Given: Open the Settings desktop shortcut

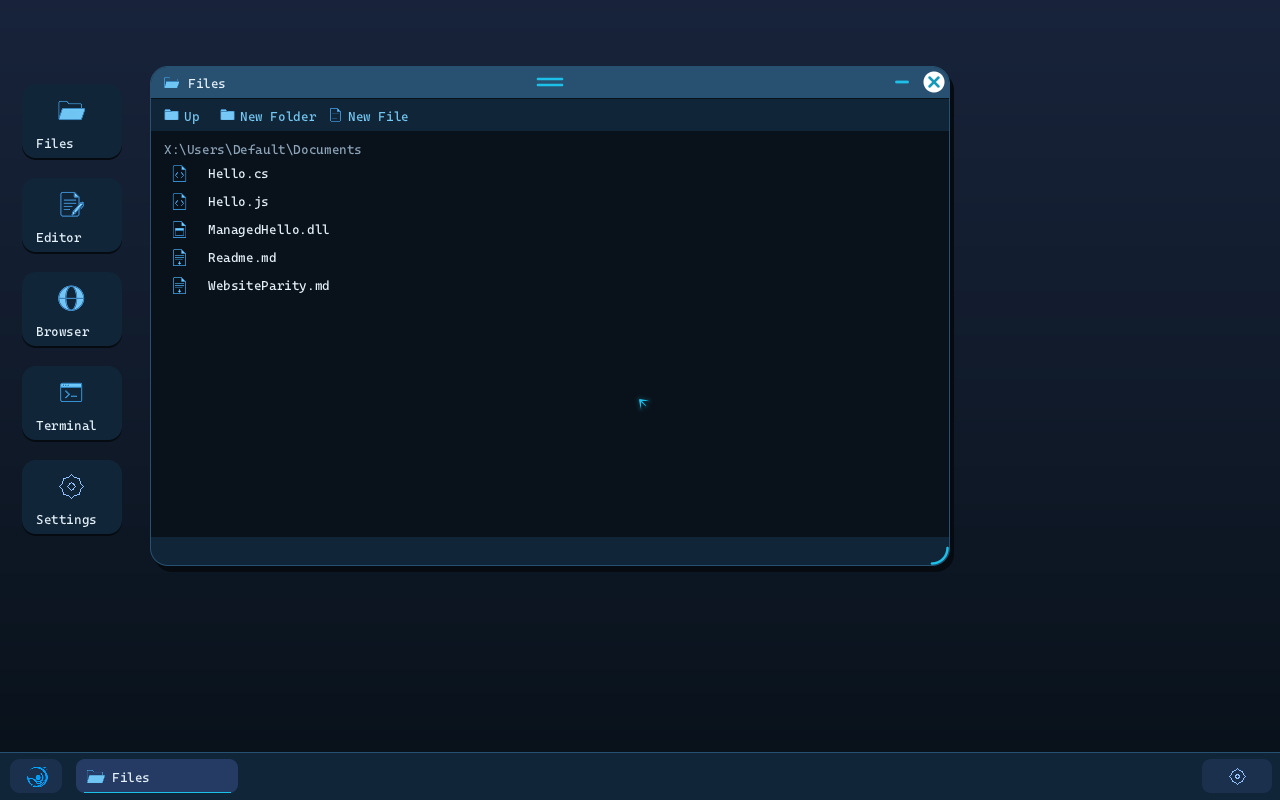Looking at the screenshot, I should [72, 498].
